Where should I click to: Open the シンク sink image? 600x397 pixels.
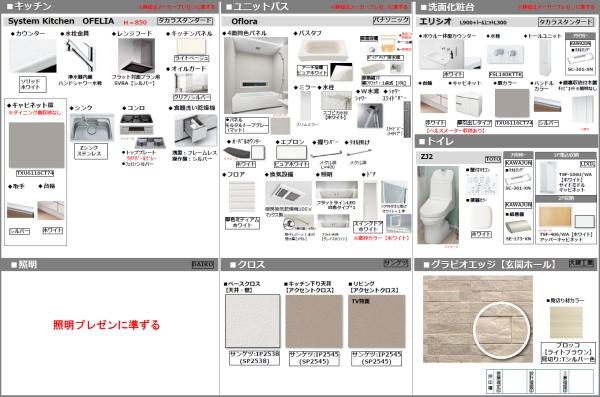92,128
